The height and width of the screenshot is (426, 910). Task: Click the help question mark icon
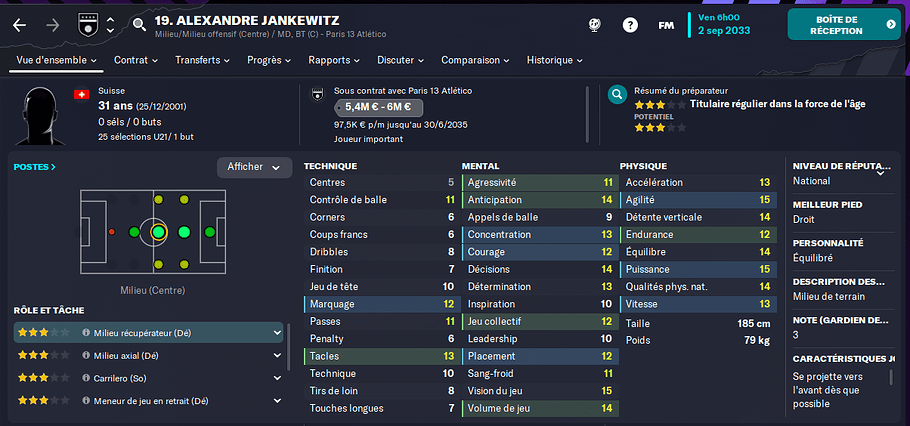630,25
